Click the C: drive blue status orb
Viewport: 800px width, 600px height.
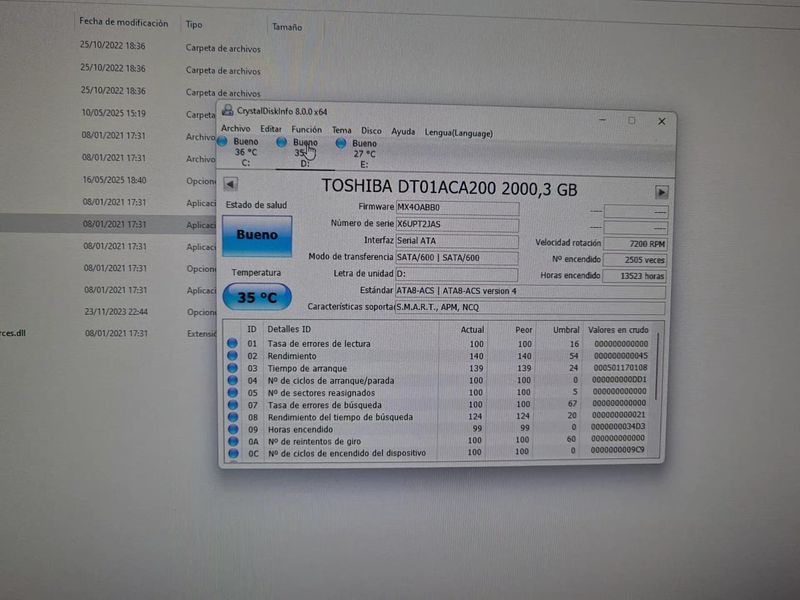pos(222,141)
